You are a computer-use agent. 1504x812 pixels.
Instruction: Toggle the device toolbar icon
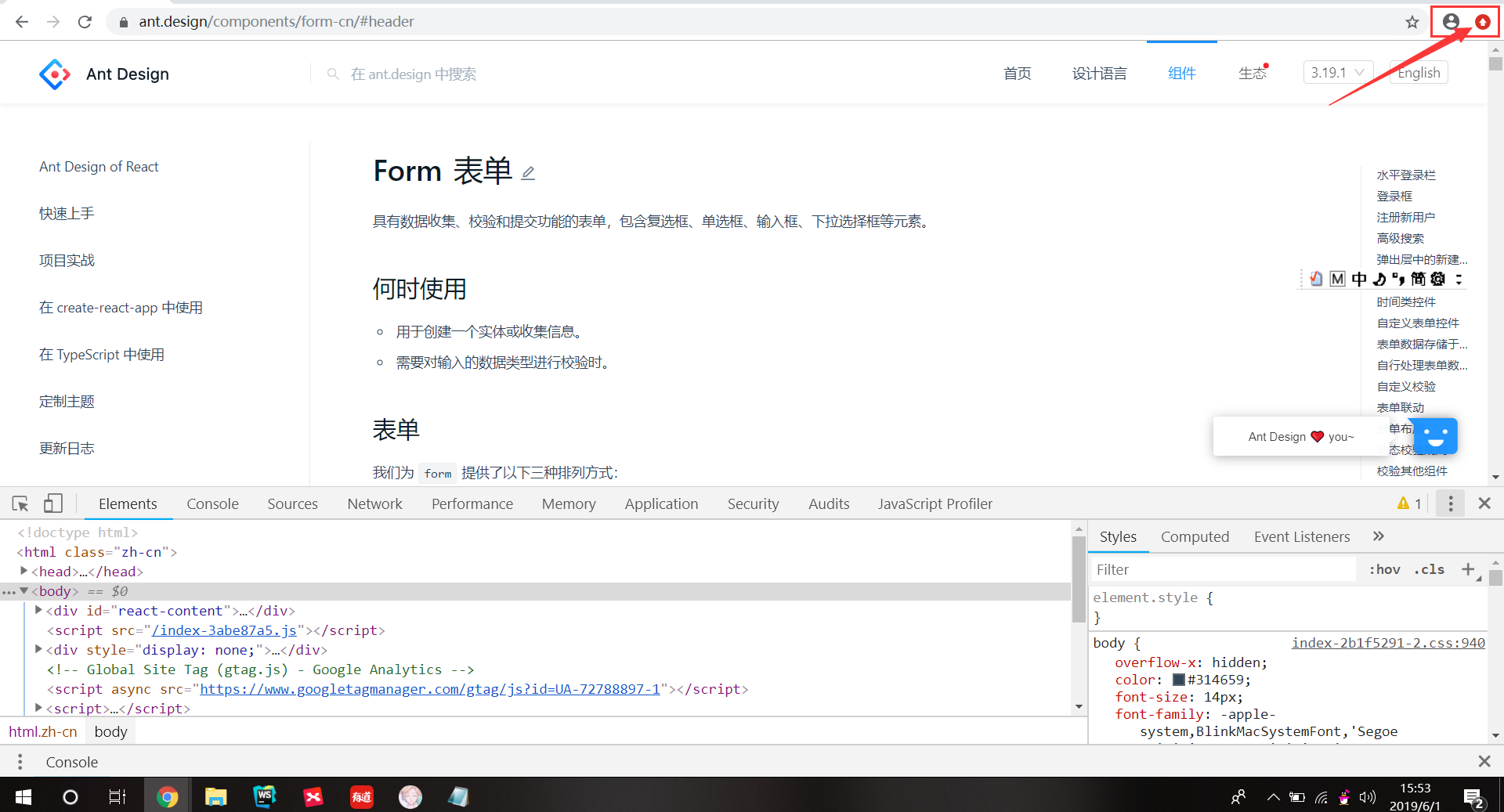tap(53, 503)
